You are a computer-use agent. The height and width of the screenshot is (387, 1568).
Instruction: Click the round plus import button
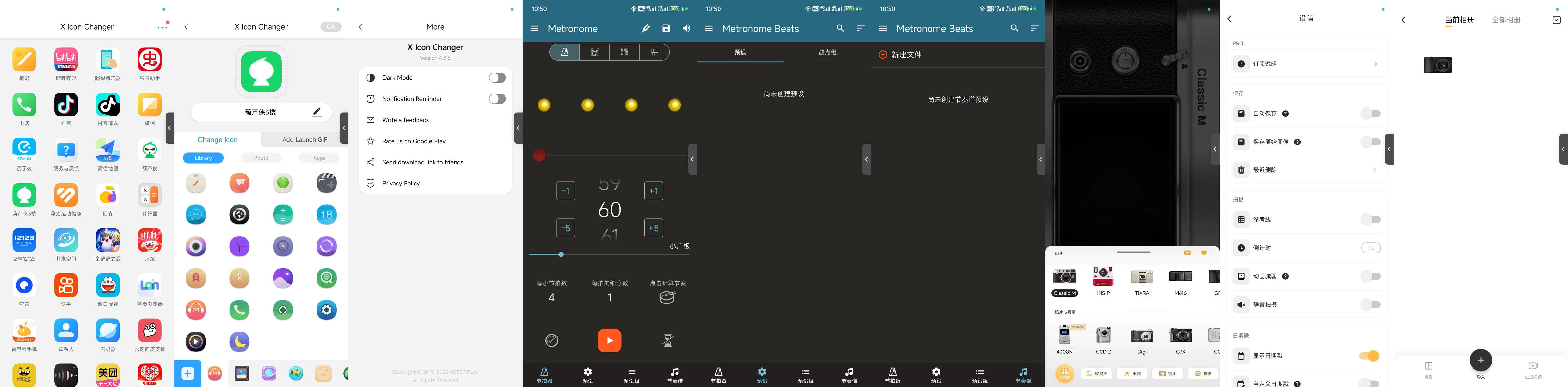[1480, 360]
